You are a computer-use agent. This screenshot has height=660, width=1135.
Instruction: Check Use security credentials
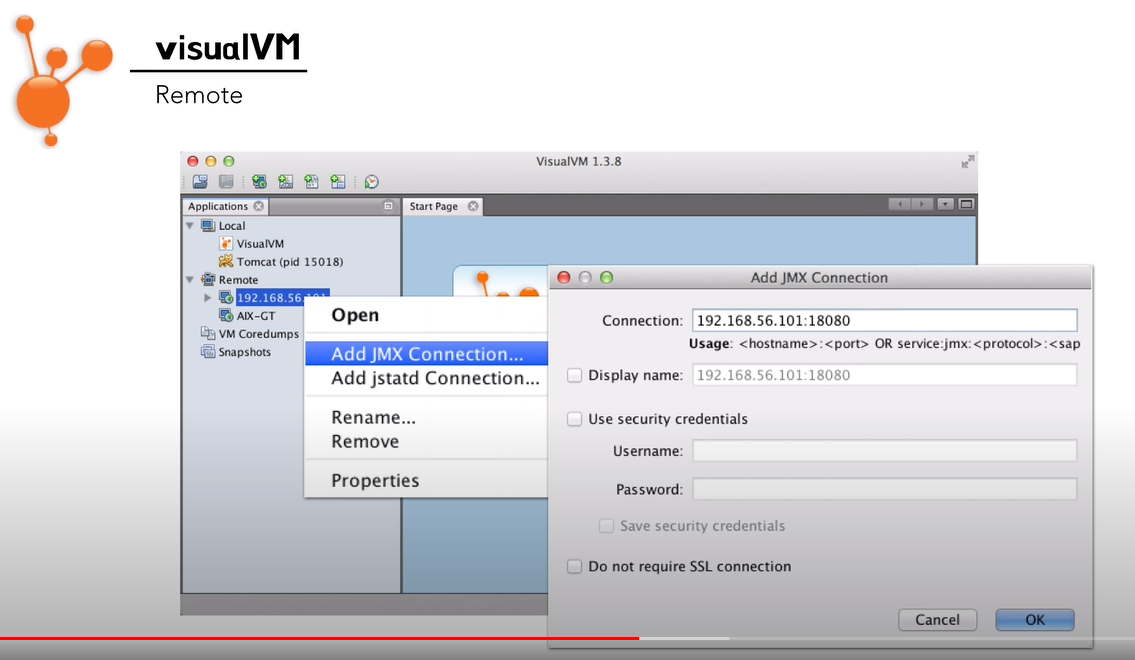tap(575, 419)
